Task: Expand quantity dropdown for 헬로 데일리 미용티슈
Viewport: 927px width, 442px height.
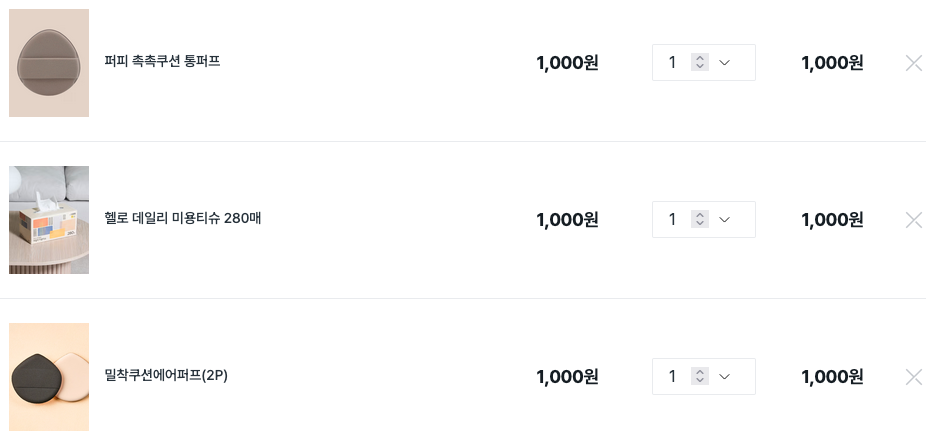Action: [725, 220]
